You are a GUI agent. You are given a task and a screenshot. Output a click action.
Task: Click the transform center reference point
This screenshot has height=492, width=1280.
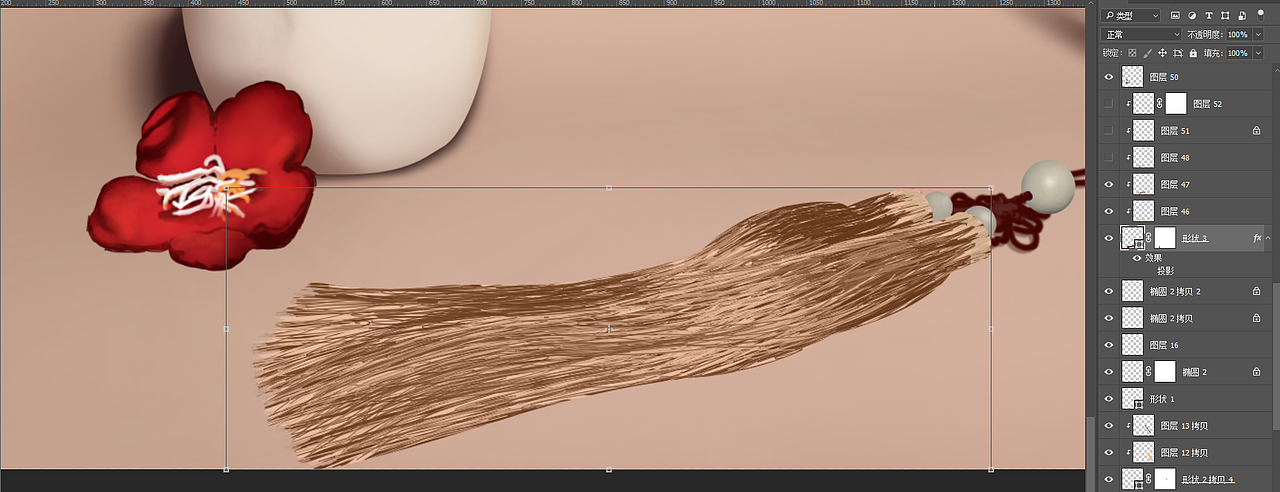(609, 328)
